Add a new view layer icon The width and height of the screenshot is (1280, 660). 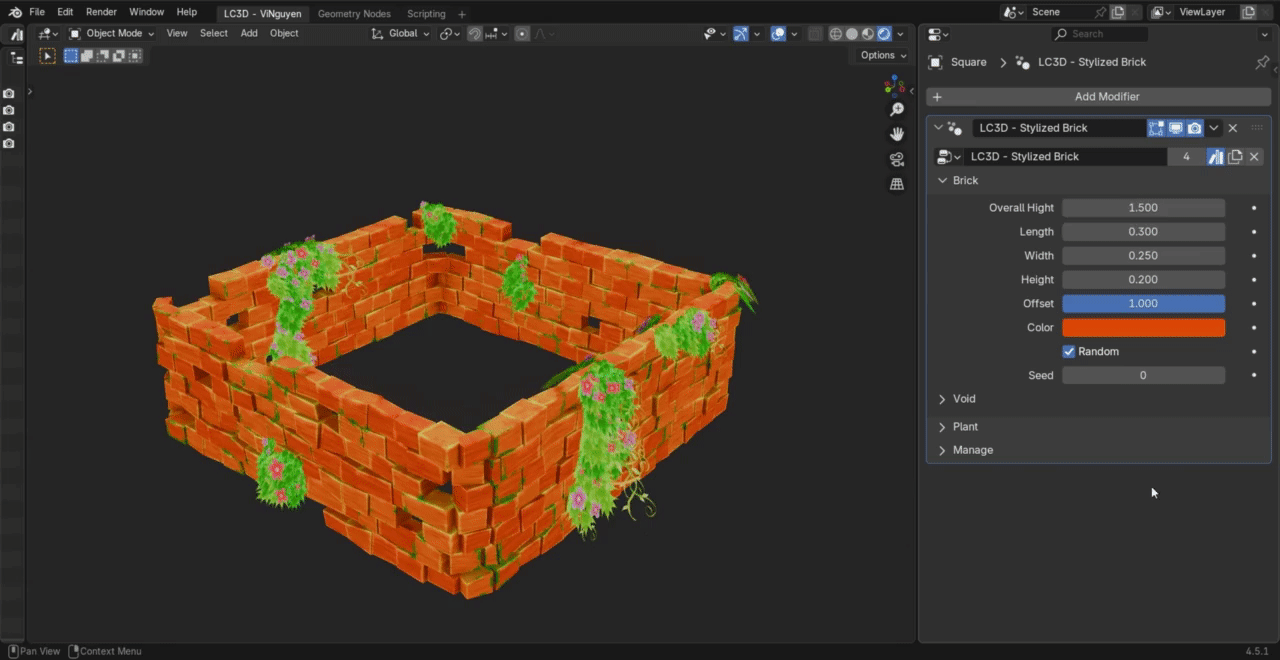[x=1248, y=12]
